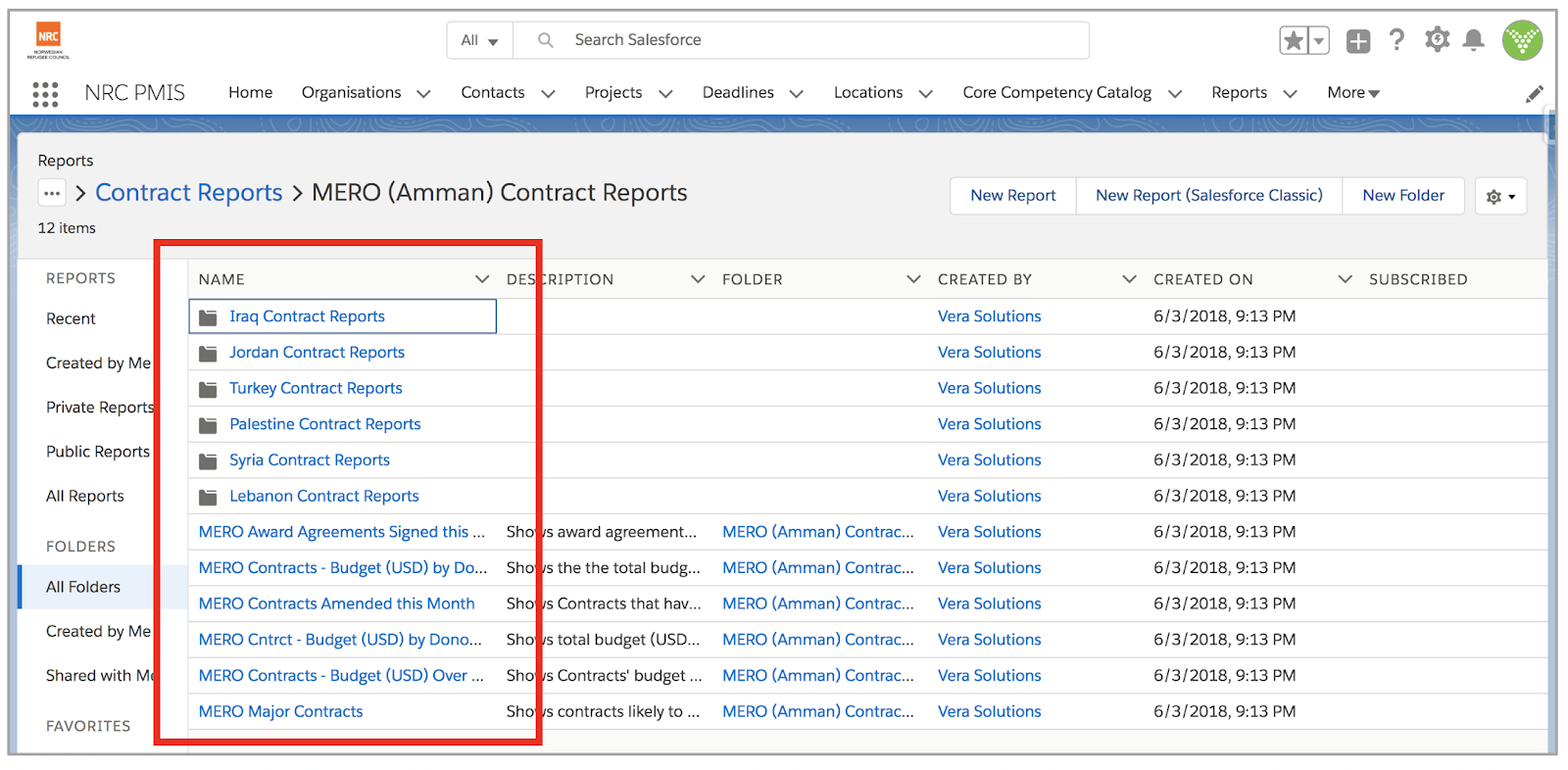Expand the Reports tab chevron

(x=1290, y=93)
